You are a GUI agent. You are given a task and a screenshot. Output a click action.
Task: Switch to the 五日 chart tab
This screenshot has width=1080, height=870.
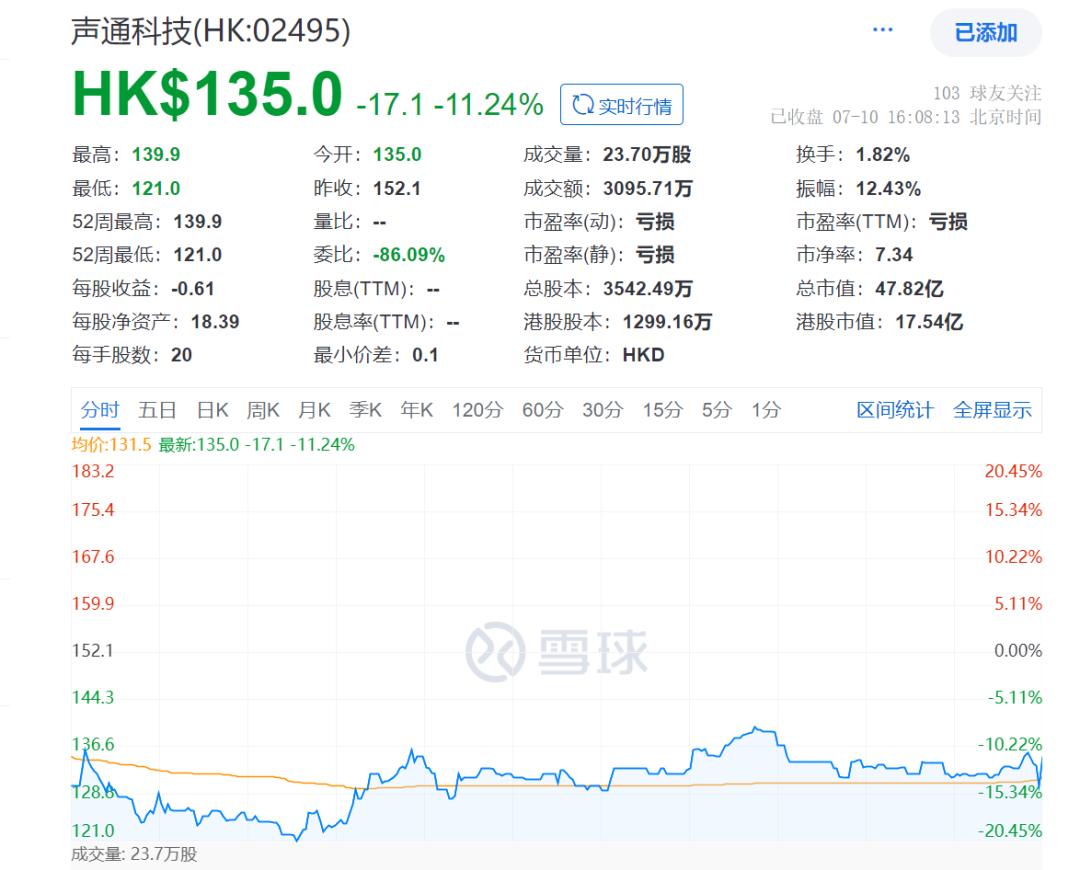click(157, 410)
